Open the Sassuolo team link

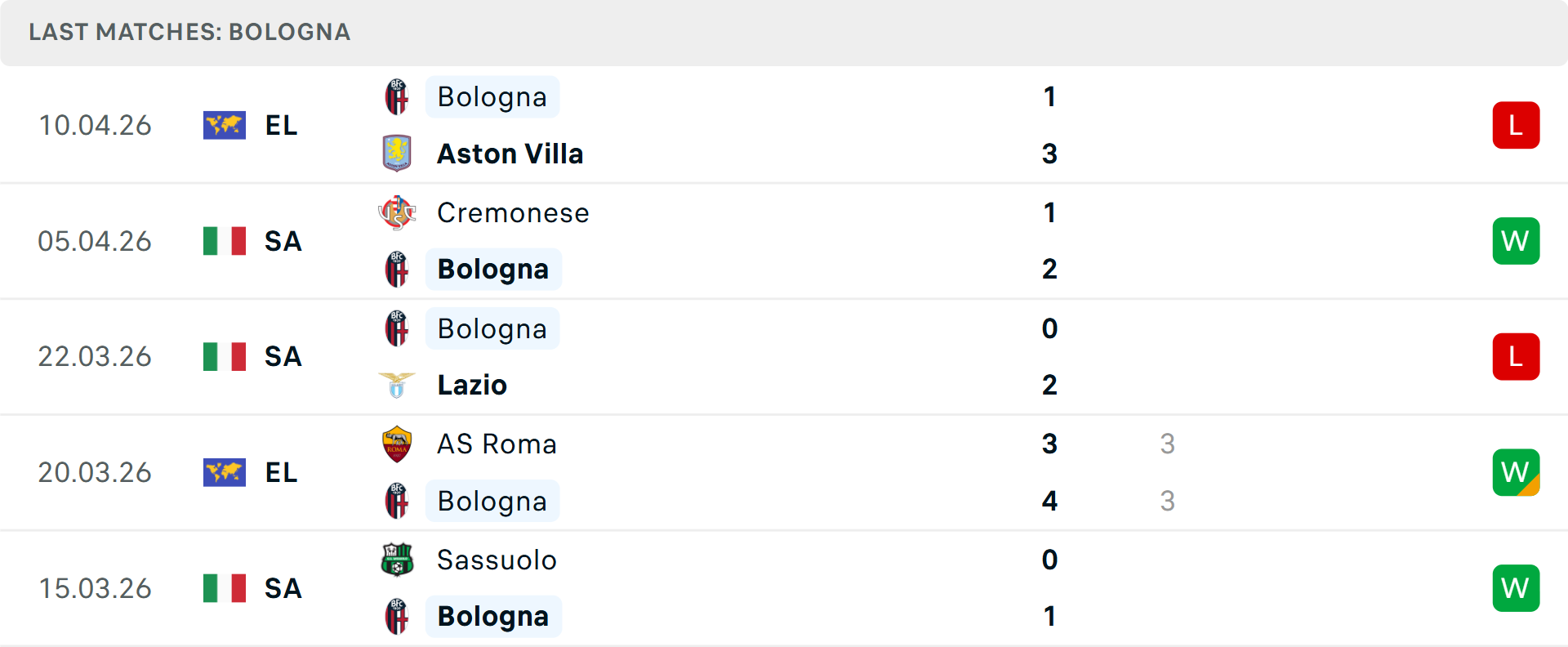coord(497,560)
